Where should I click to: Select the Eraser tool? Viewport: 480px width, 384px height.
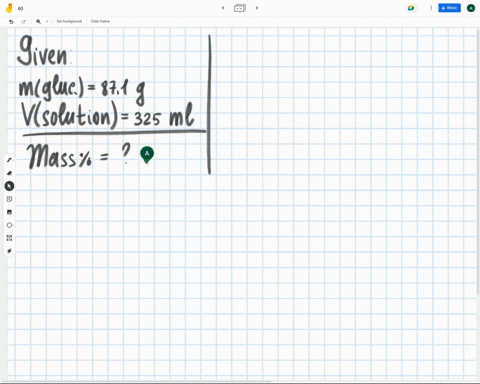pyautogui.click(x=9, y=173)
